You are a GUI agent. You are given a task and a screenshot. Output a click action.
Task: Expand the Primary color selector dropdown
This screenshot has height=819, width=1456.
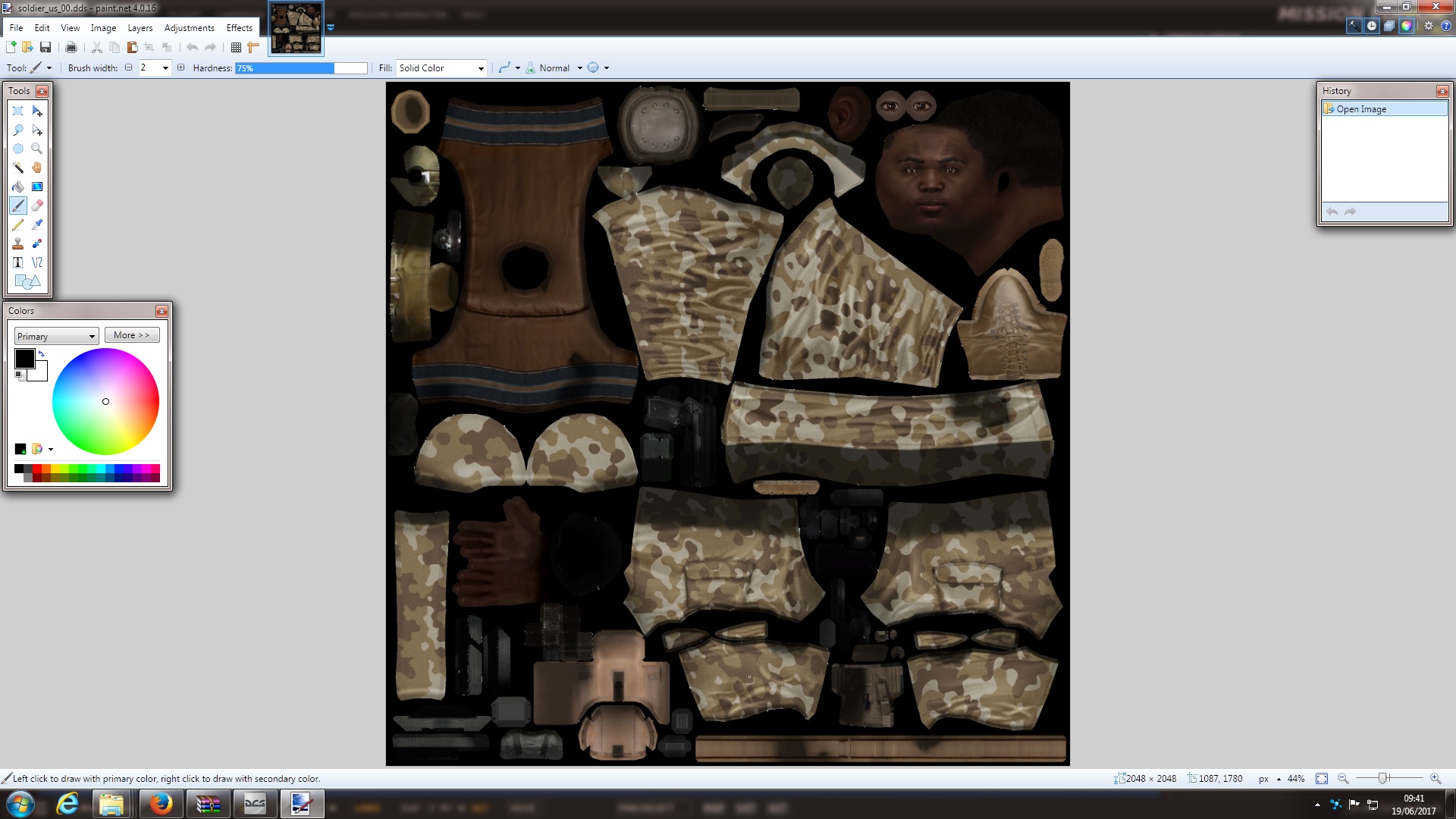coord(57,336)
